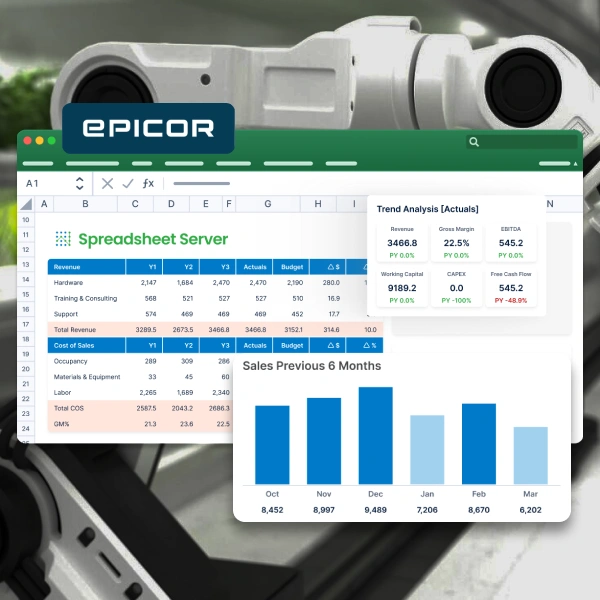Image resolution: width=600 pixels, height=600 pixels.
Task: Select column F header
Action: pyautogui.click(x=229, y=204)
